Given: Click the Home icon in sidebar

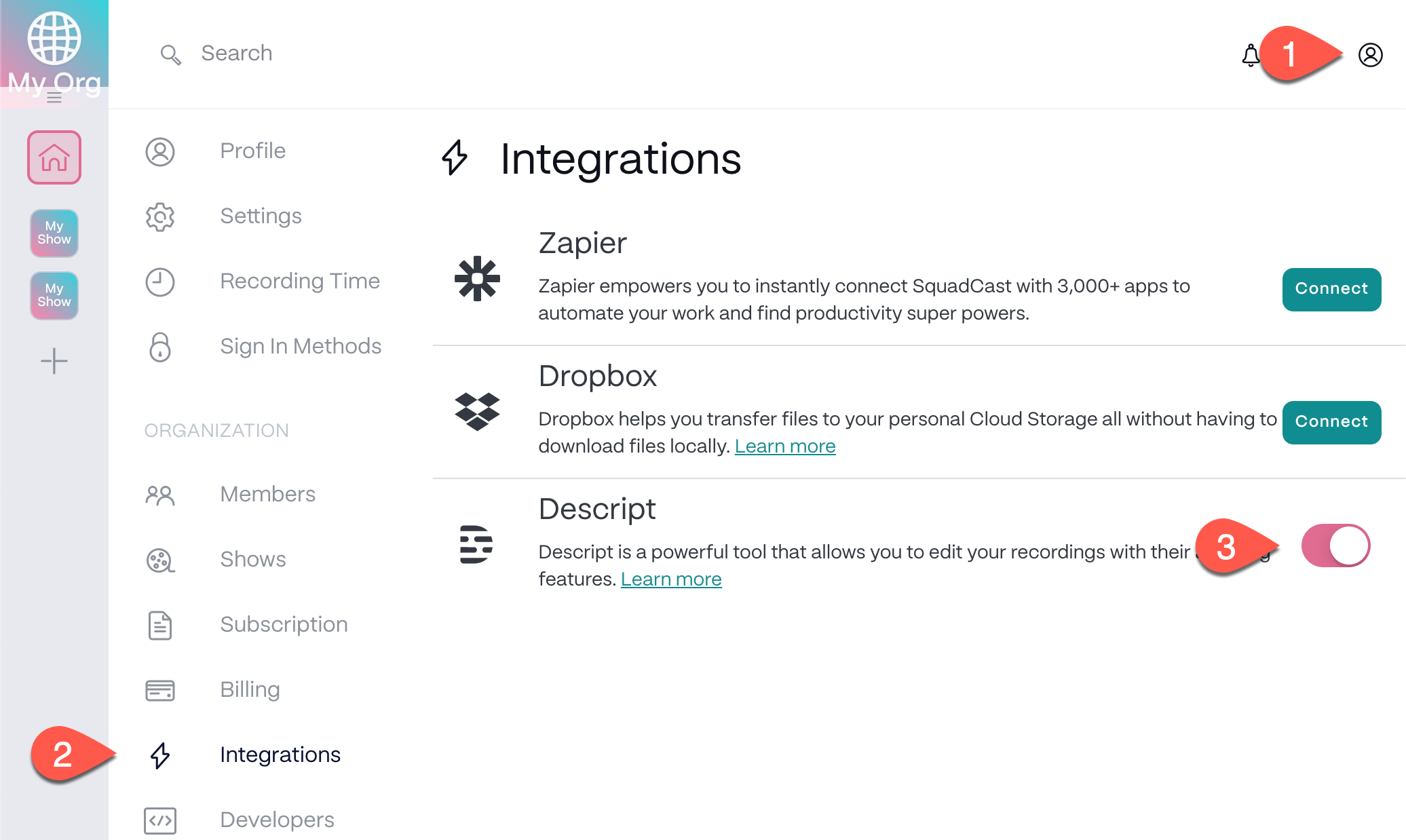Looking at the screenshot, I should tap(54, 157).
